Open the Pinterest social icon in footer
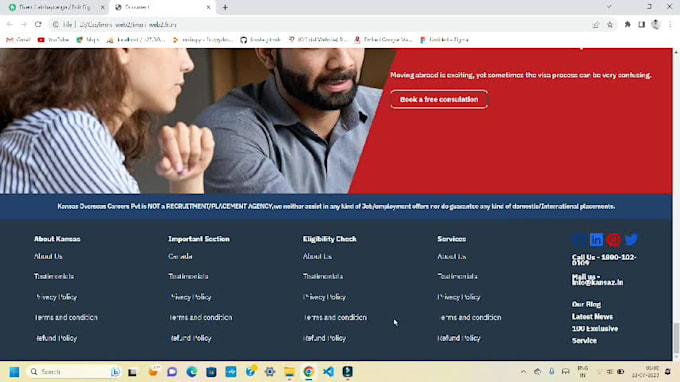680x382 pixels. (x=613, y=240)
